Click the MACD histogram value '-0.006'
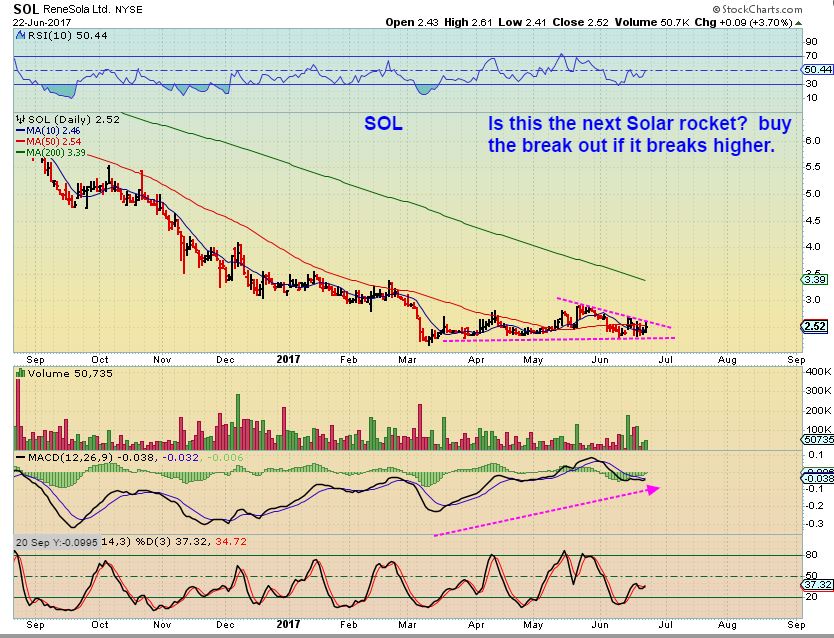 click(225, 457)
